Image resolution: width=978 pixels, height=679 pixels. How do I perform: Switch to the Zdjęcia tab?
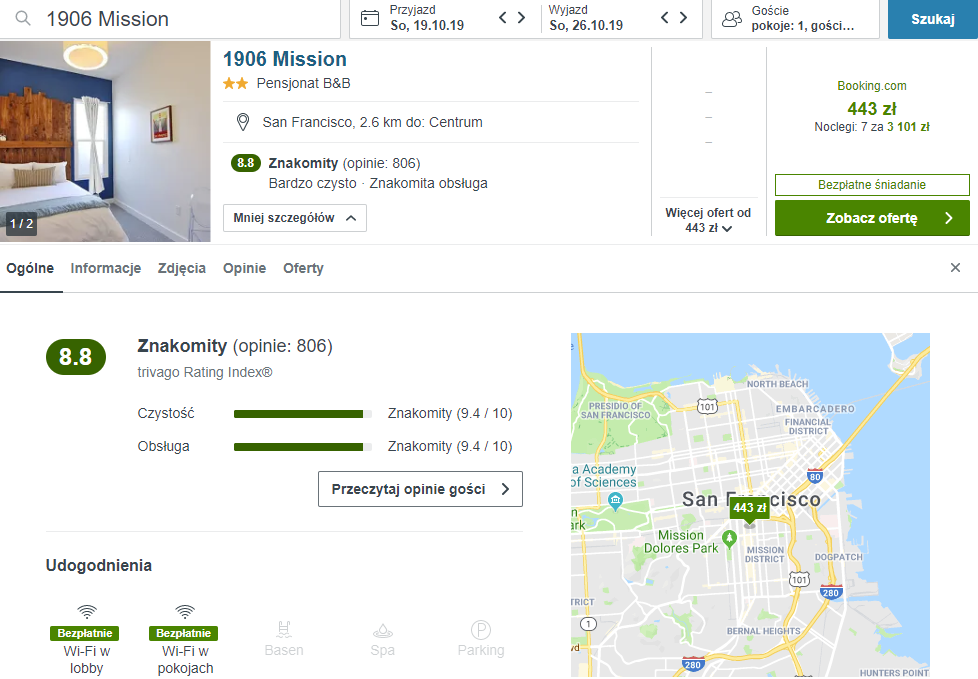[182, 268]
